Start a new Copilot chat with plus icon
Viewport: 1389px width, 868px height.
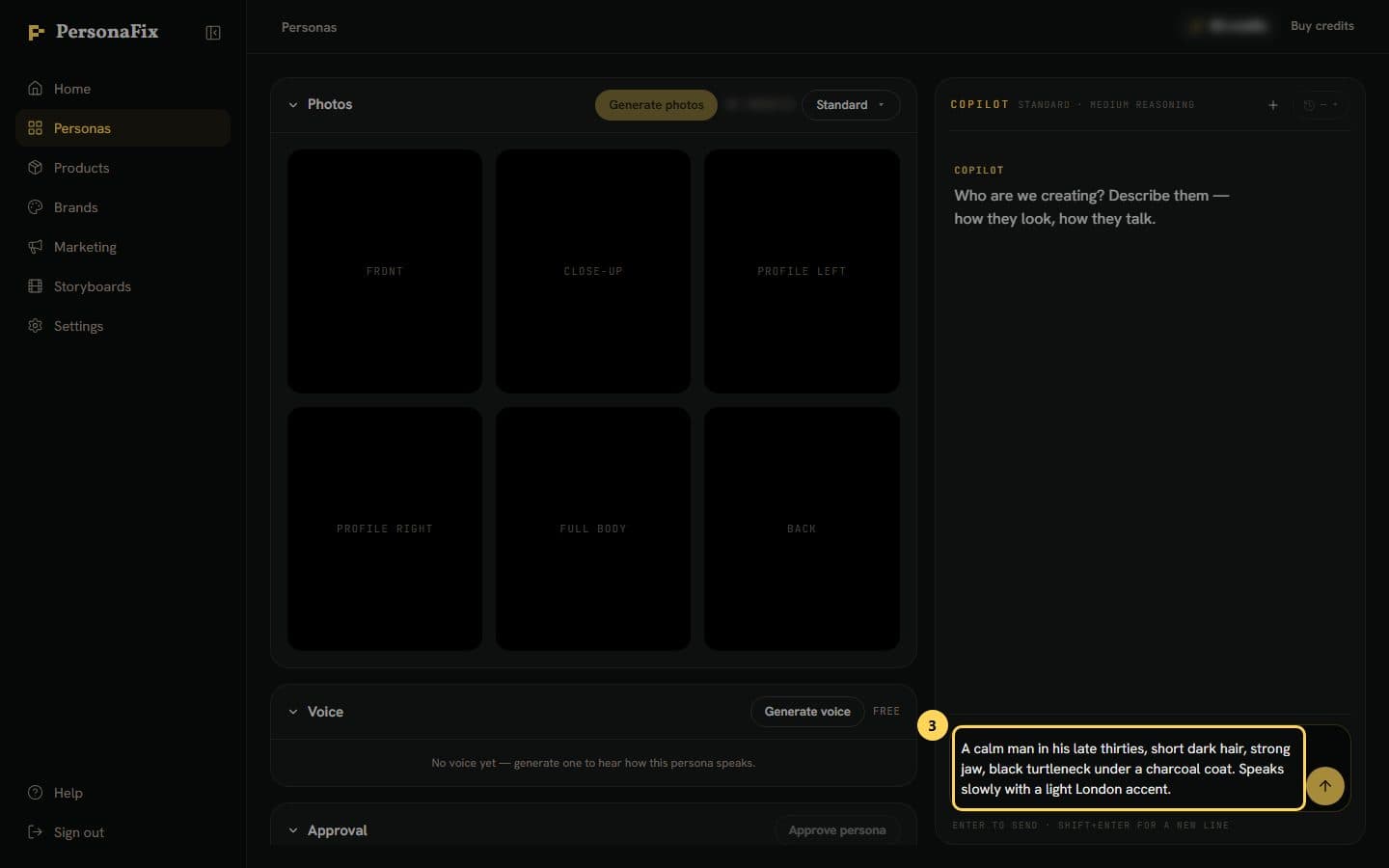pos(1273,105)
